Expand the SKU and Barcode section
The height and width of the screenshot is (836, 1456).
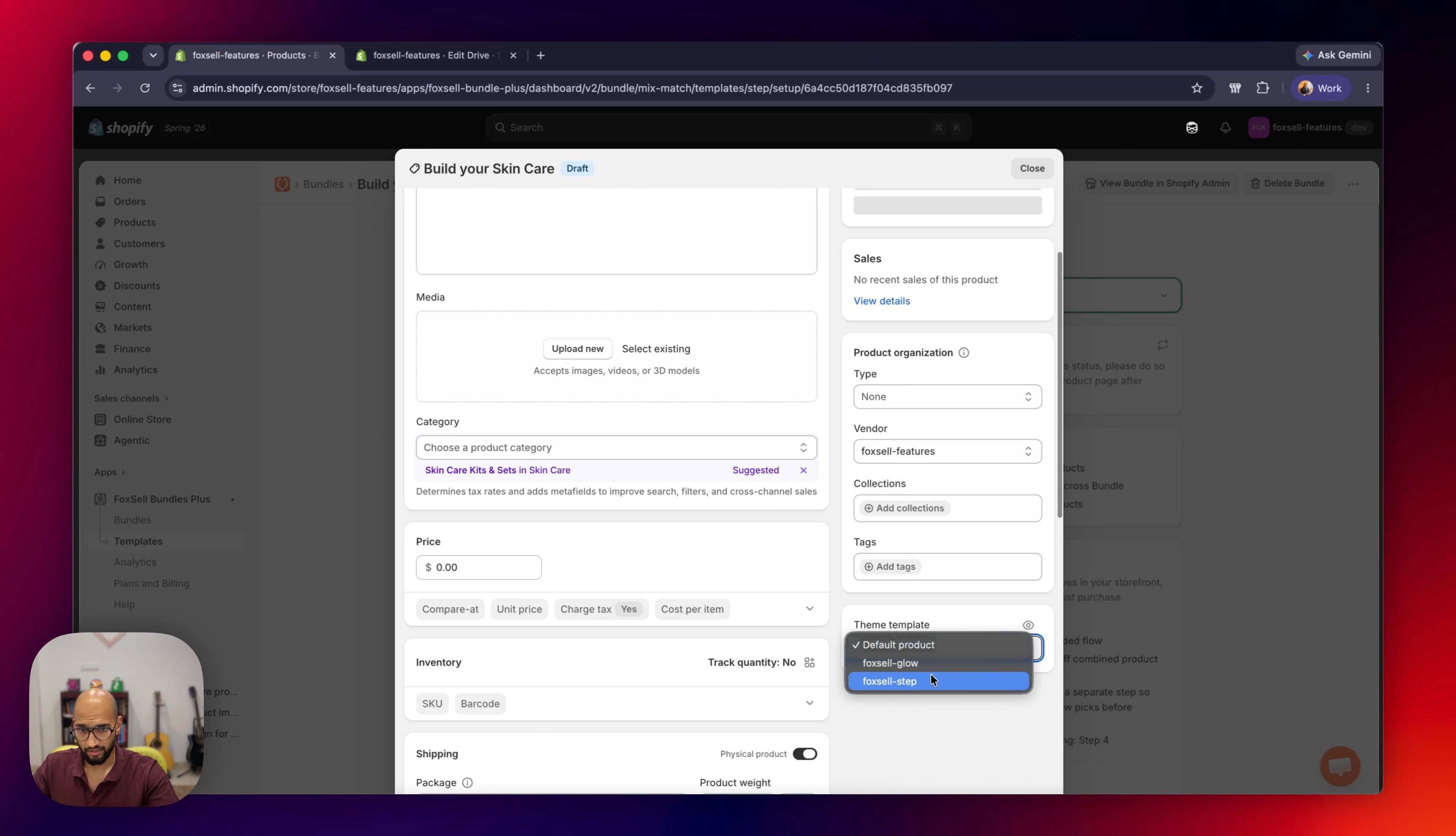[x=809, y=704]
